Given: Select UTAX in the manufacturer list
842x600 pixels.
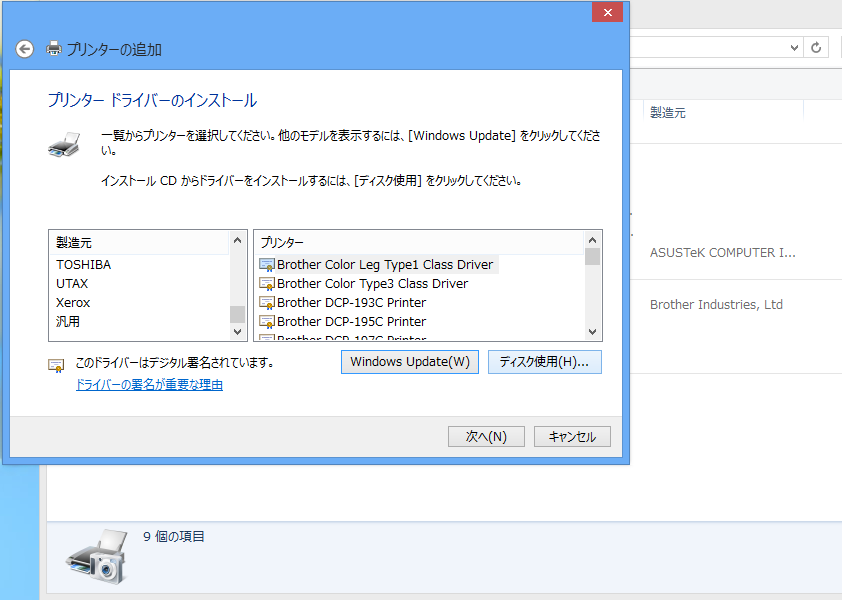Looking at the screenshot, I should point(72,284).
